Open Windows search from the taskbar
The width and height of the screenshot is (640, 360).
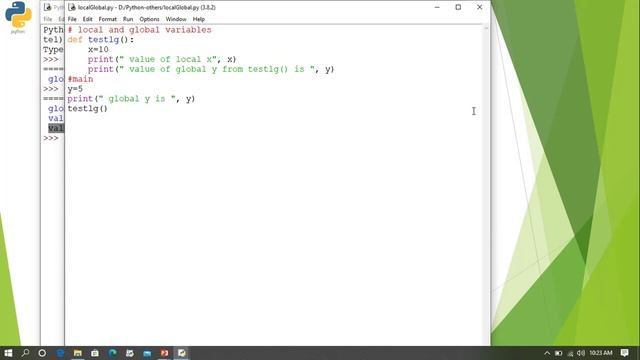[25, 353]
